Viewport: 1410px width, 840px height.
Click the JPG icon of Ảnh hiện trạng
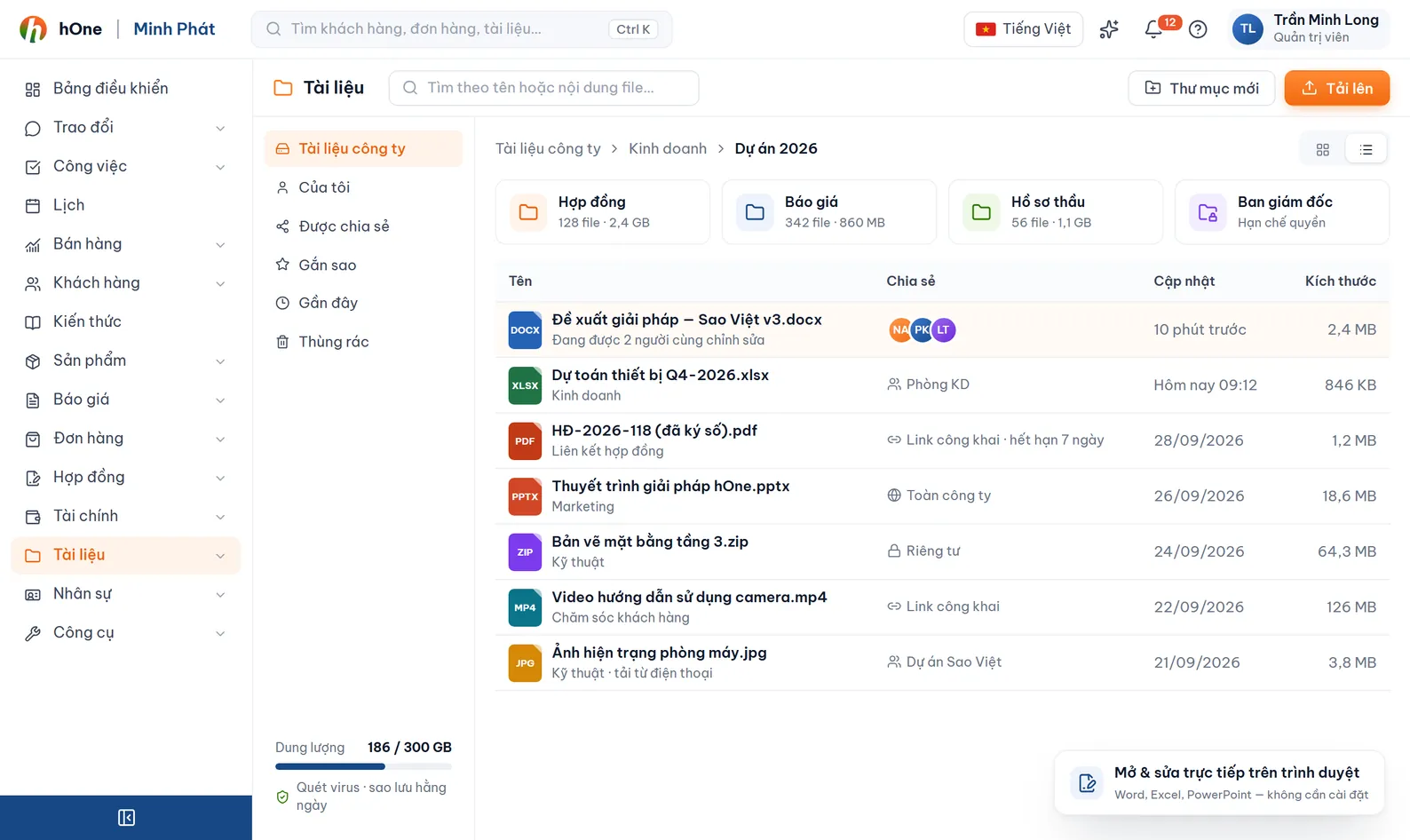pos(525,662)
